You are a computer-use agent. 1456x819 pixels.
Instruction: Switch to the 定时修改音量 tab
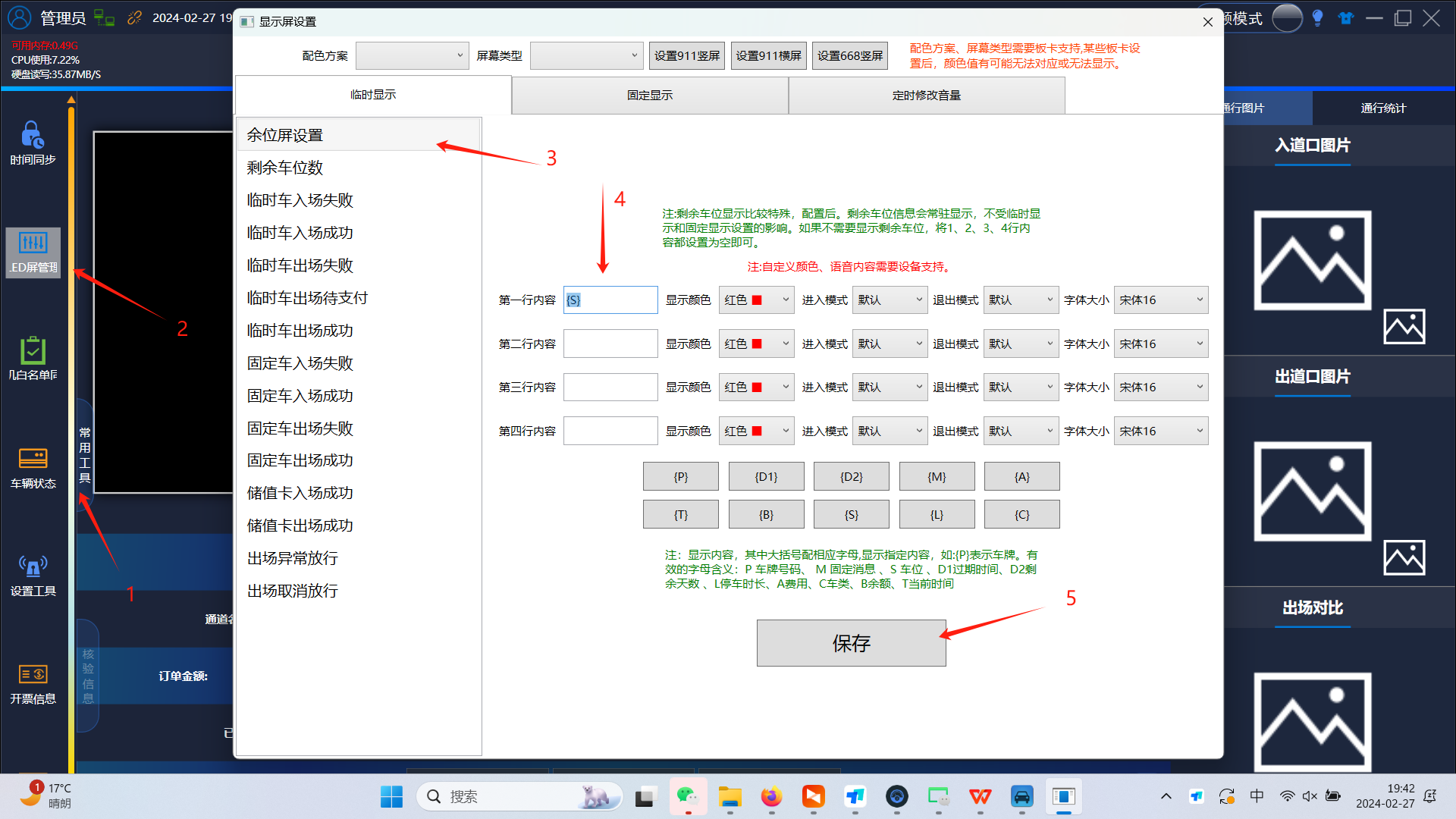tap(927, 96)
